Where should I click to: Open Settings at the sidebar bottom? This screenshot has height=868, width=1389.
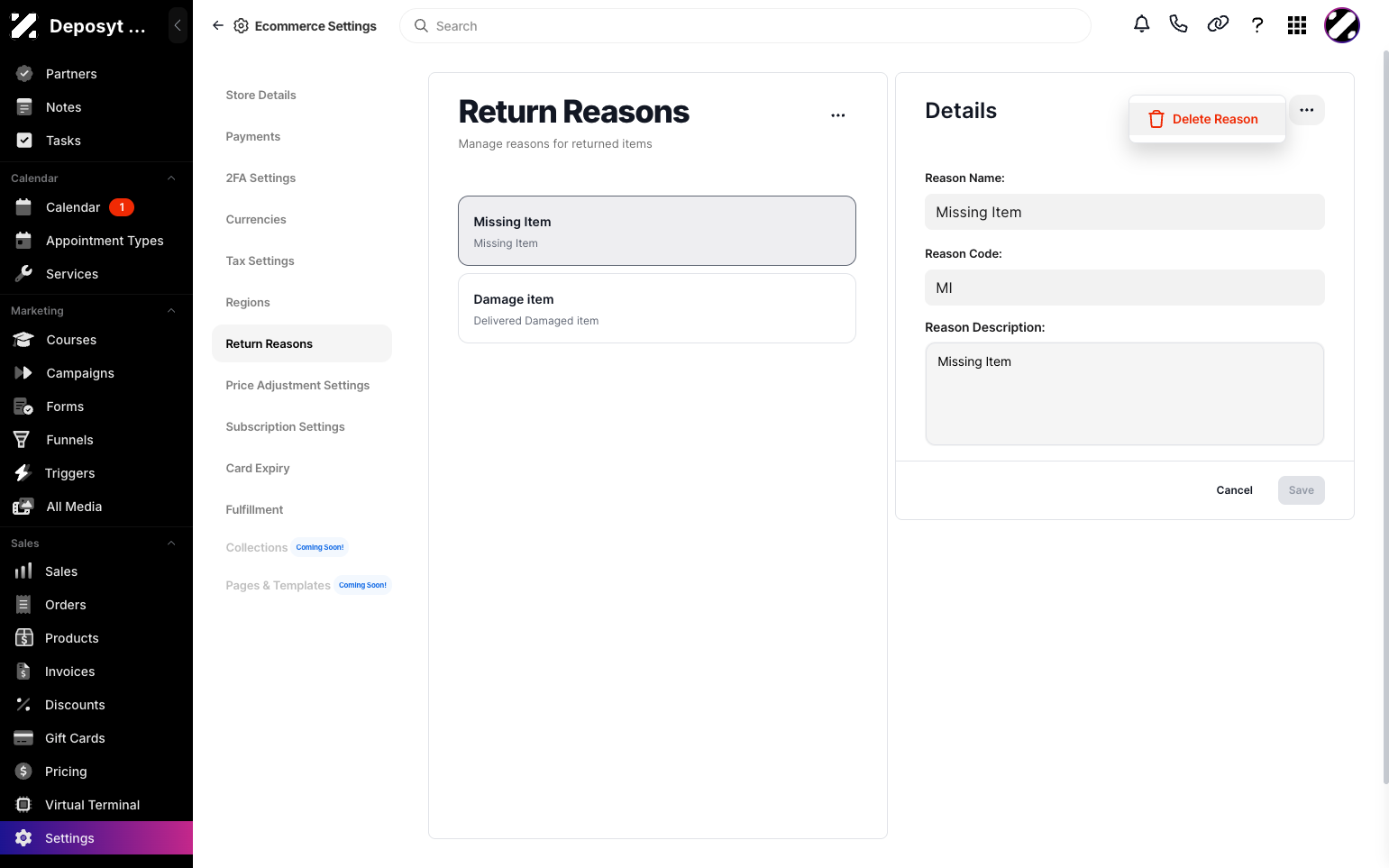tap(96, 838)
